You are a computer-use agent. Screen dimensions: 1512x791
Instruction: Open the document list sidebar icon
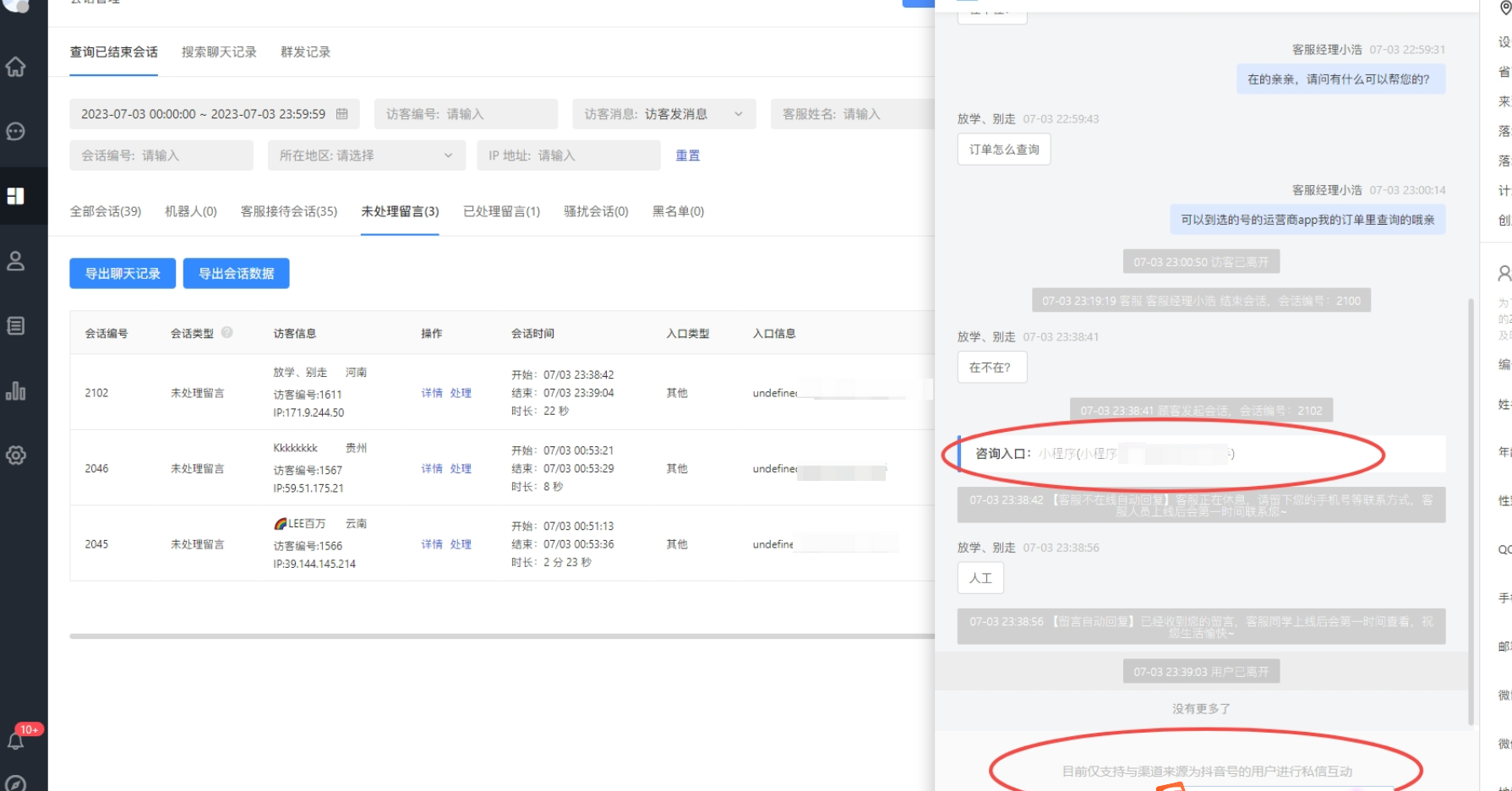point(16,326)
